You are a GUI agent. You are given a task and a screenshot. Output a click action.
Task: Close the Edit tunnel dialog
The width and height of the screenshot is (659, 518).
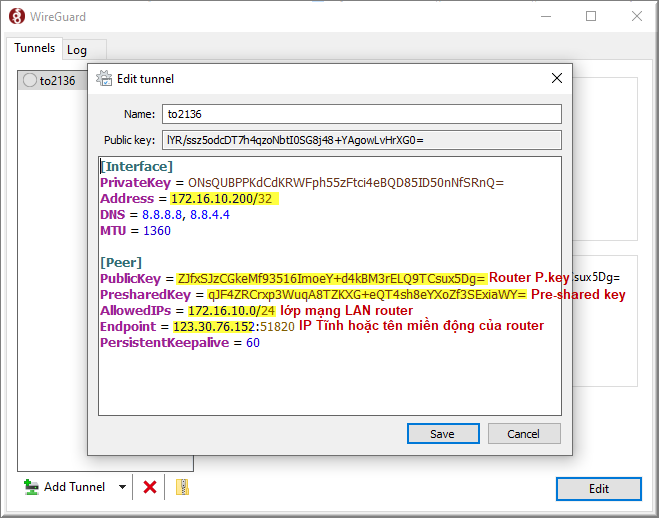[x=557, y=78]
